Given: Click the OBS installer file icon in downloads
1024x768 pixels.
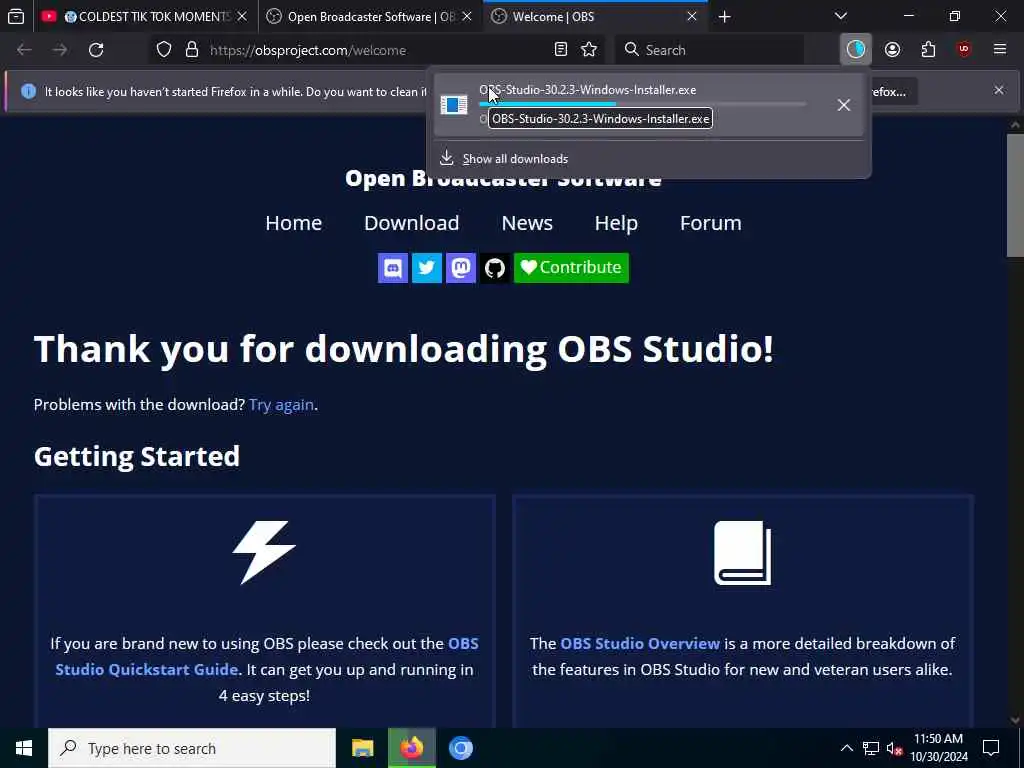Looking at the screenshot, I should click(454, 104).
